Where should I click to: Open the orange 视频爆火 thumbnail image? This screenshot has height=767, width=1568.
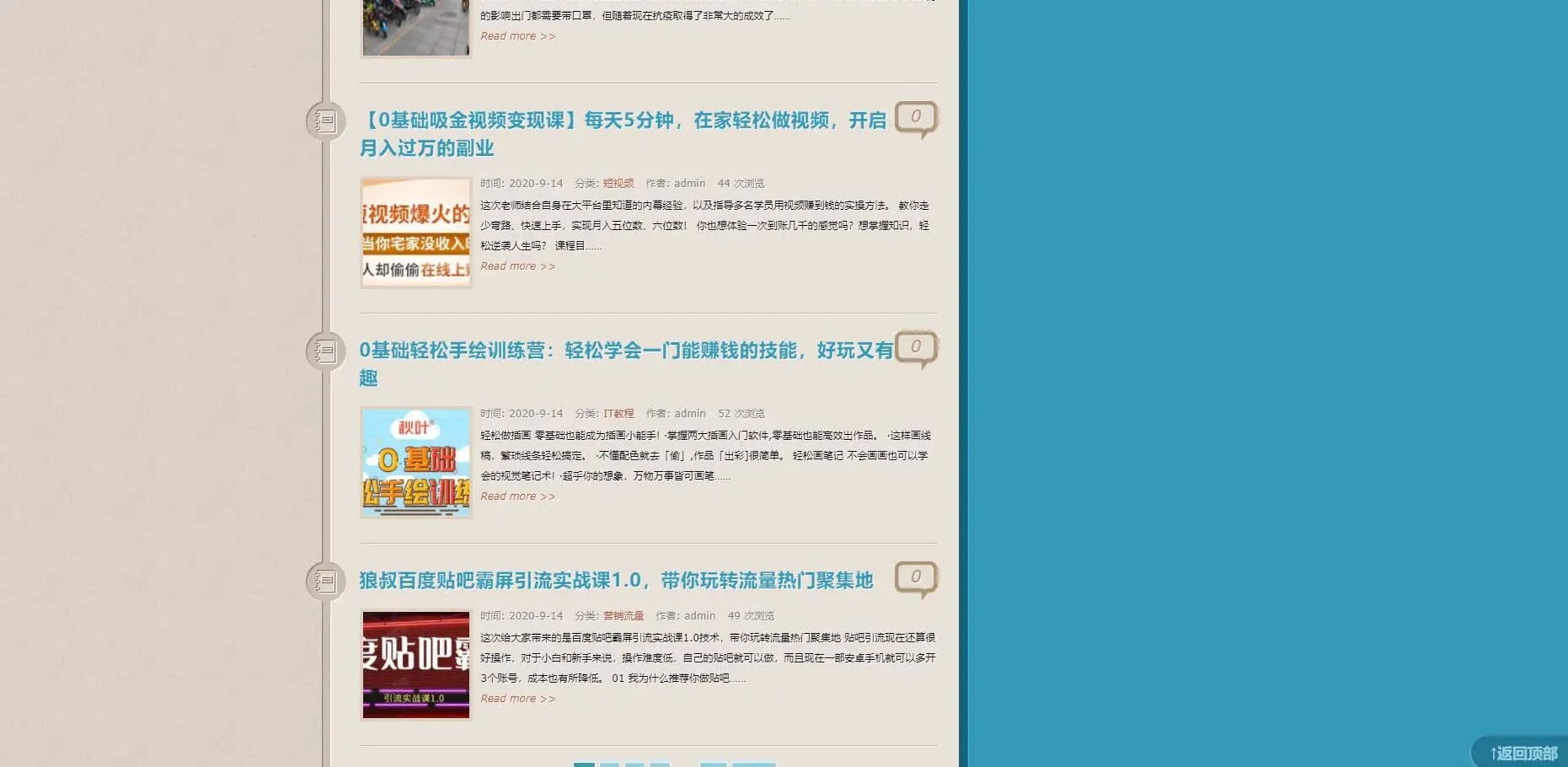click(x=415, y=233)
